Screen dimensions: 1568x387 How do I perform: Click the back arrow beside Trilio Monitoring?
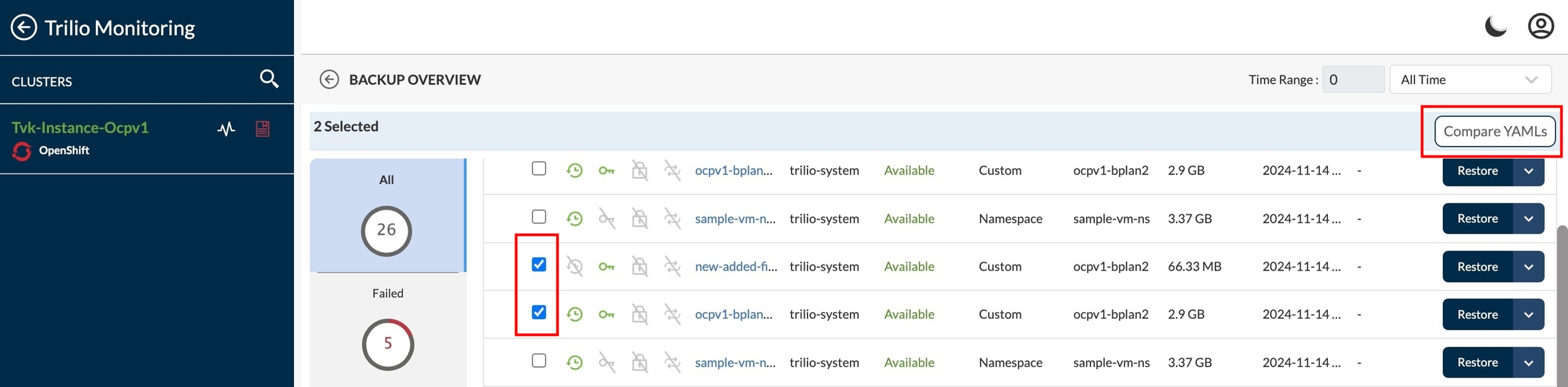24,28
